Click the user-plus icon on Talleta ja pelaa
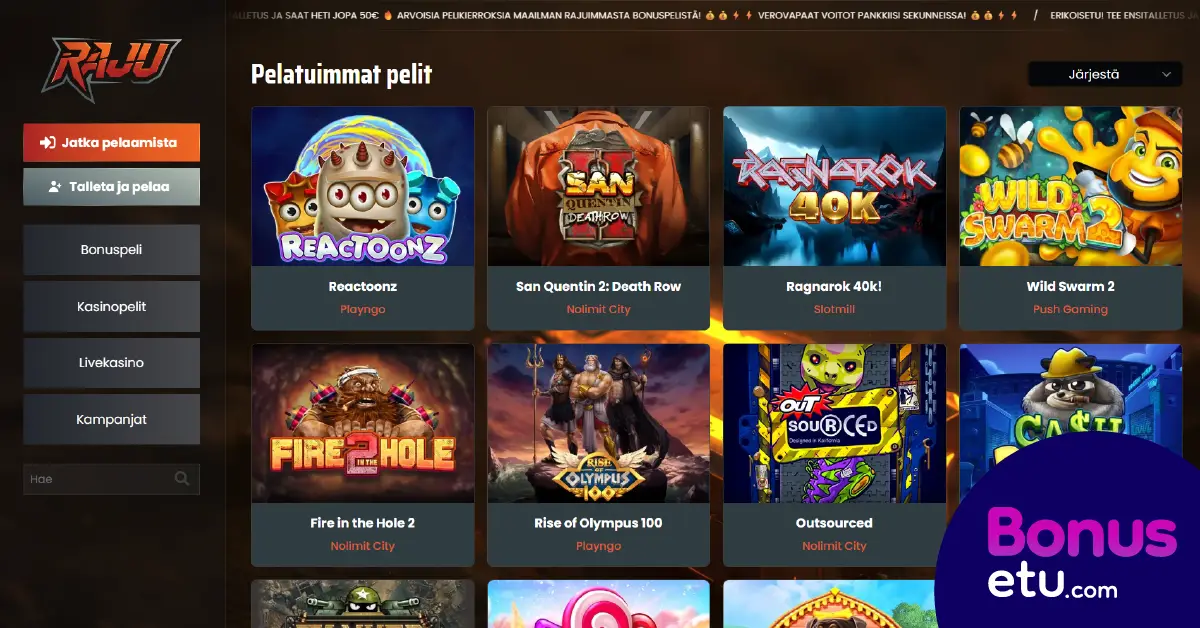Viewport: 1200px width, 628px height. pos(55,187)
